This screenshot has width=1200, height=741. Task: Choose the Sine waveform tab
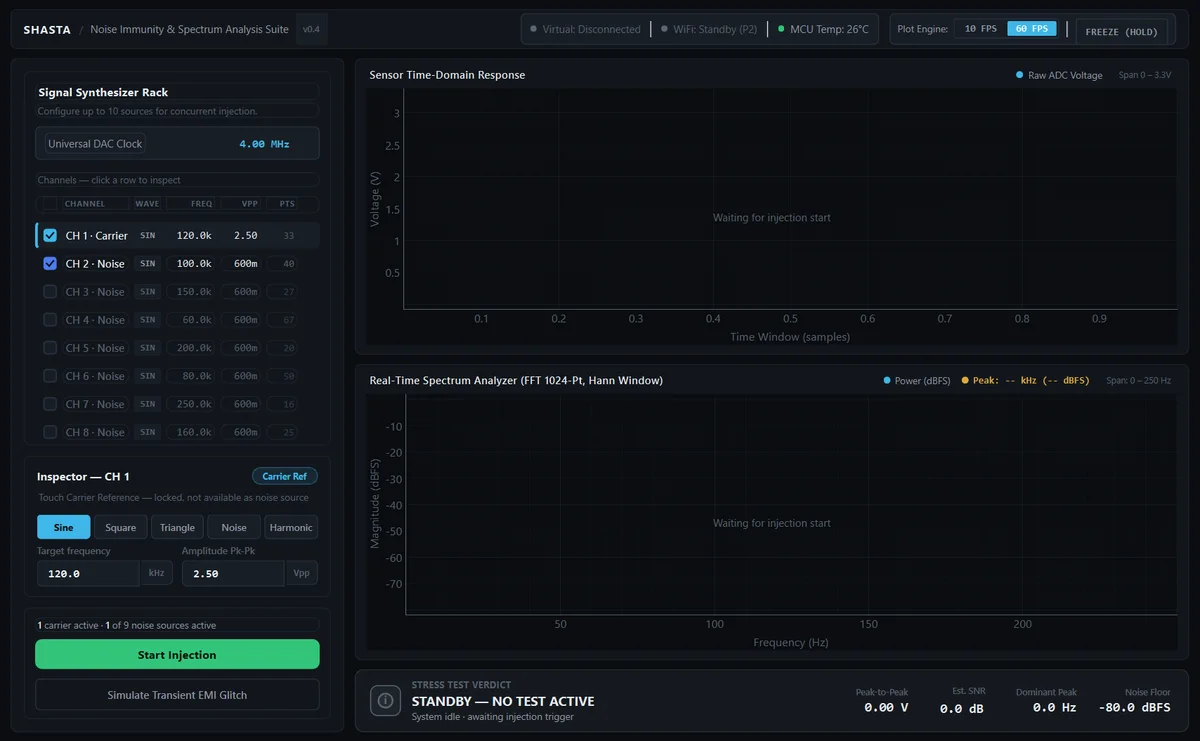[x=63, y=527]
